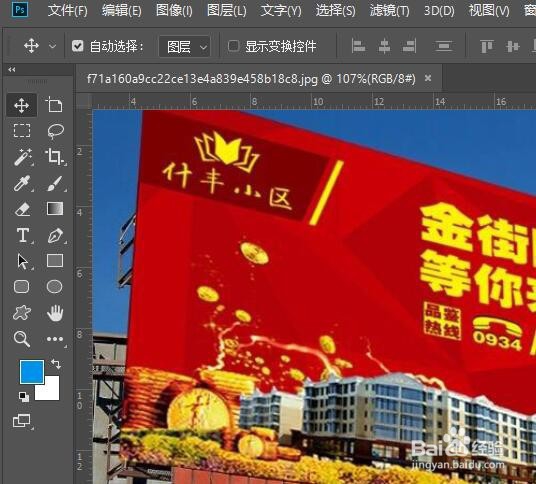Open the 图像(I) menu
Screen dimensions: 536x484
click(174, 11)
